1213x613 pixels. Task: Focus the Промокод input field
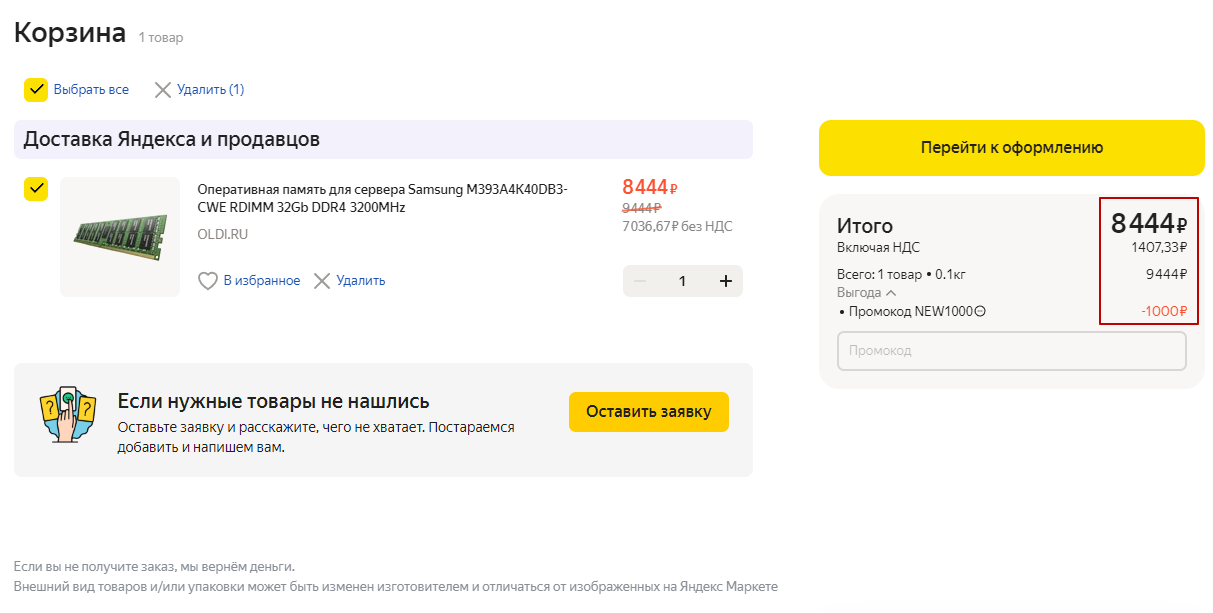point(1011,351)
